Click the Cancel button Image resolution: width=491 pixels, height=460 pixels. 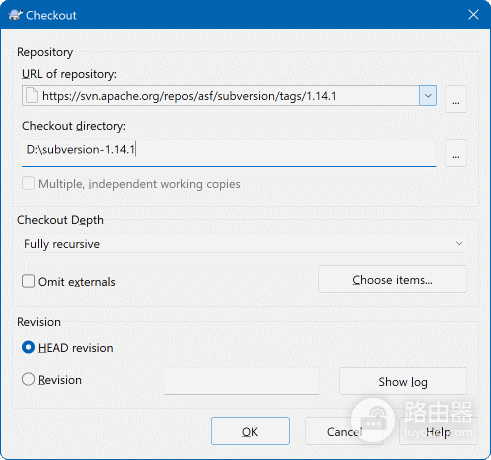344,431
